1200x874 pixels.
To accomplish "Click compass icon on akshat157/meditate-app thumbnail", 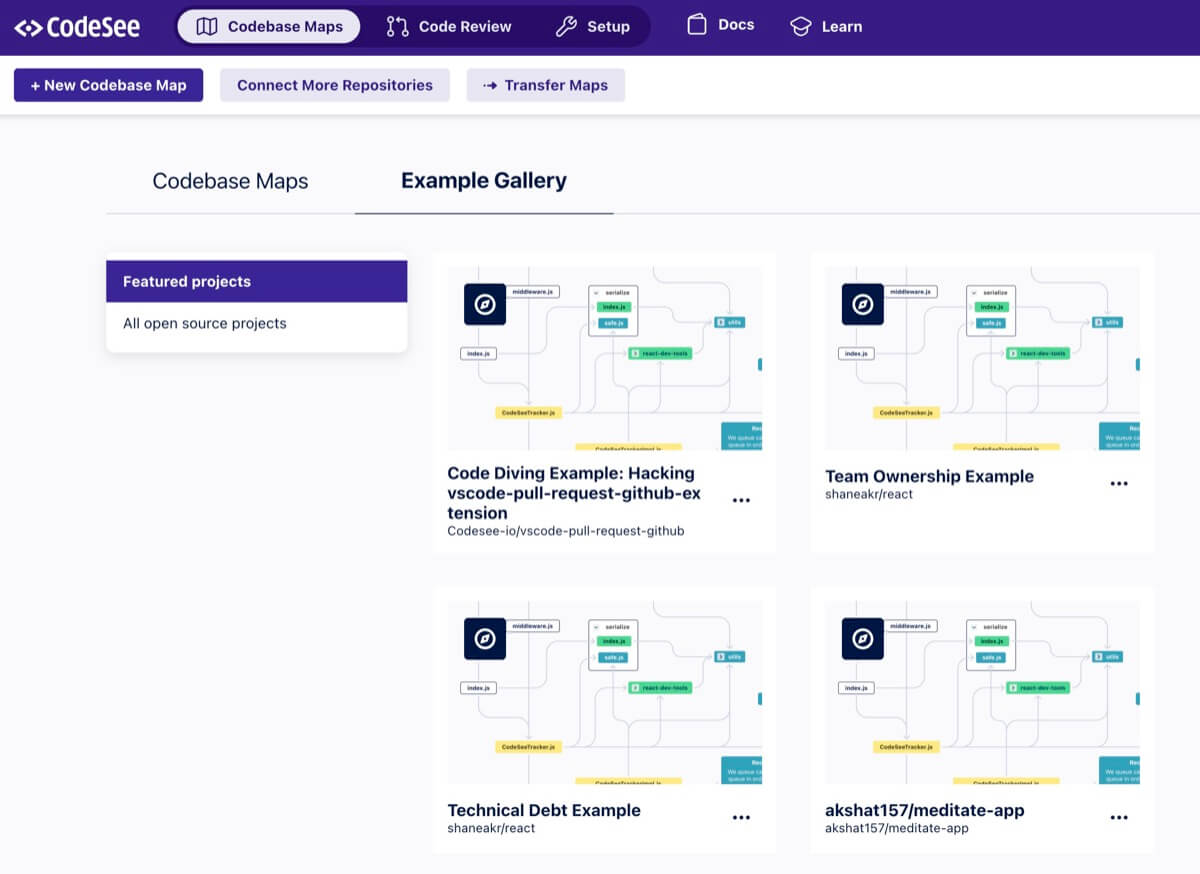I will [x=863, y=639].
